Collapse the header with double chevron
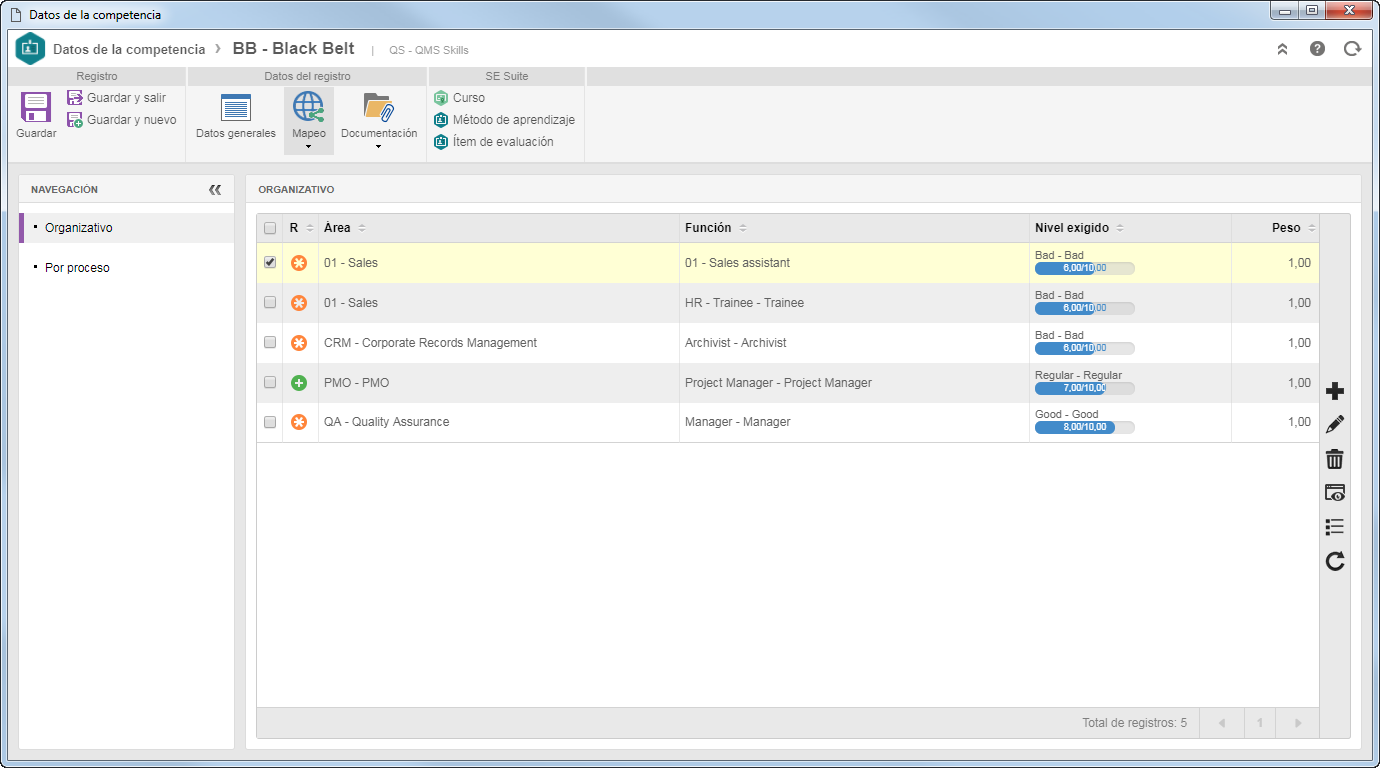This screenshot has width=1380, height=768. [x=1282, y=49]
